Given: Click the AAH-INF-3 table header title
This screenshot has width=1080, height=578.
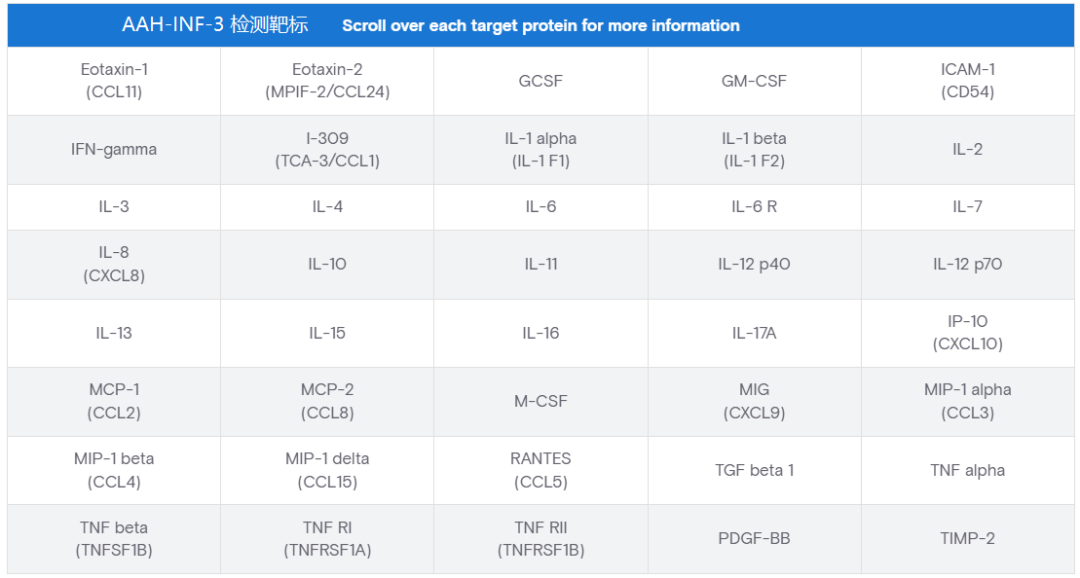Looking at the screenshot, I should [214, 25].
